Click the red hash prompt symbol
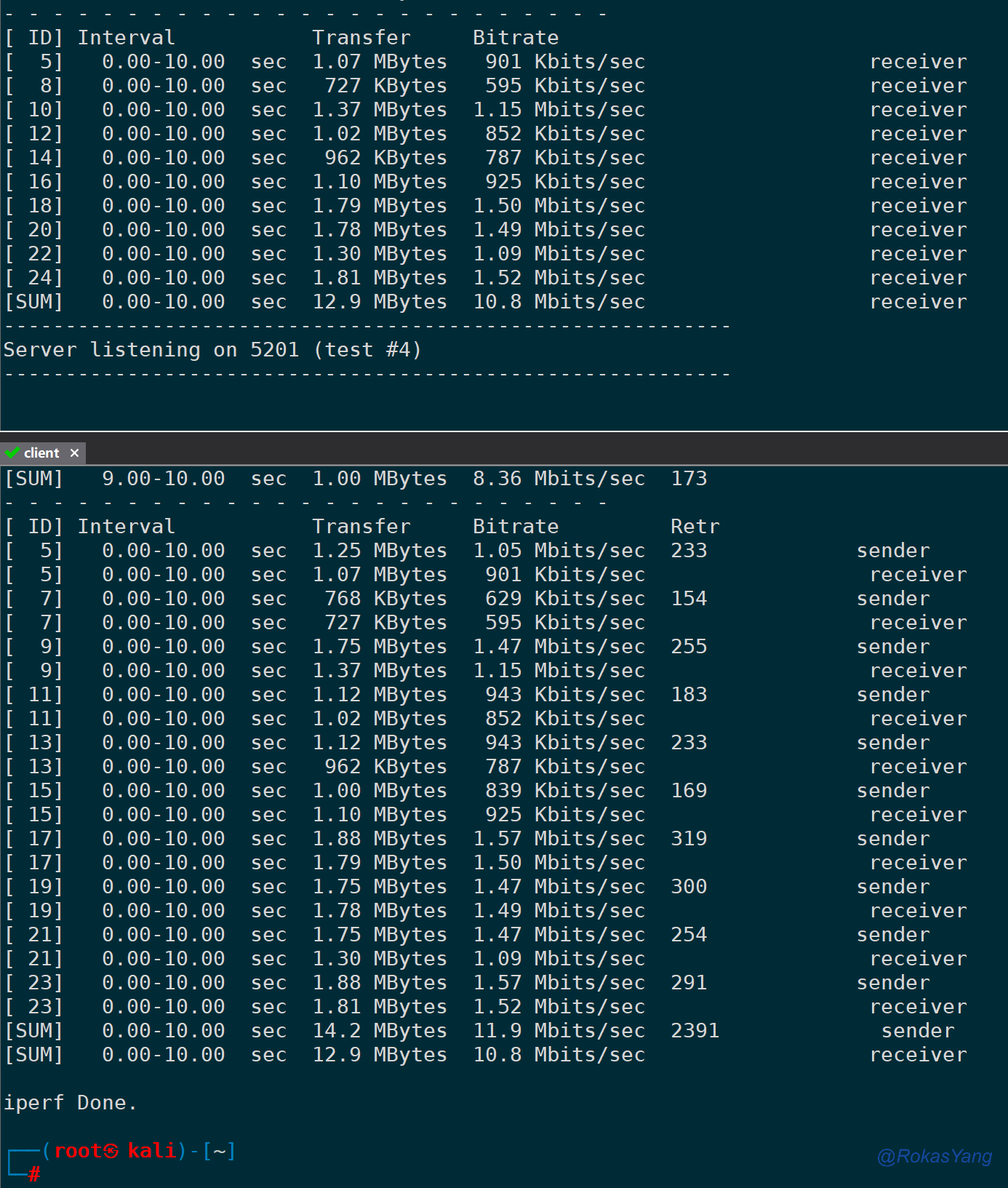The height and width of the screenshot is (1188, 1008). point(34,1173)
